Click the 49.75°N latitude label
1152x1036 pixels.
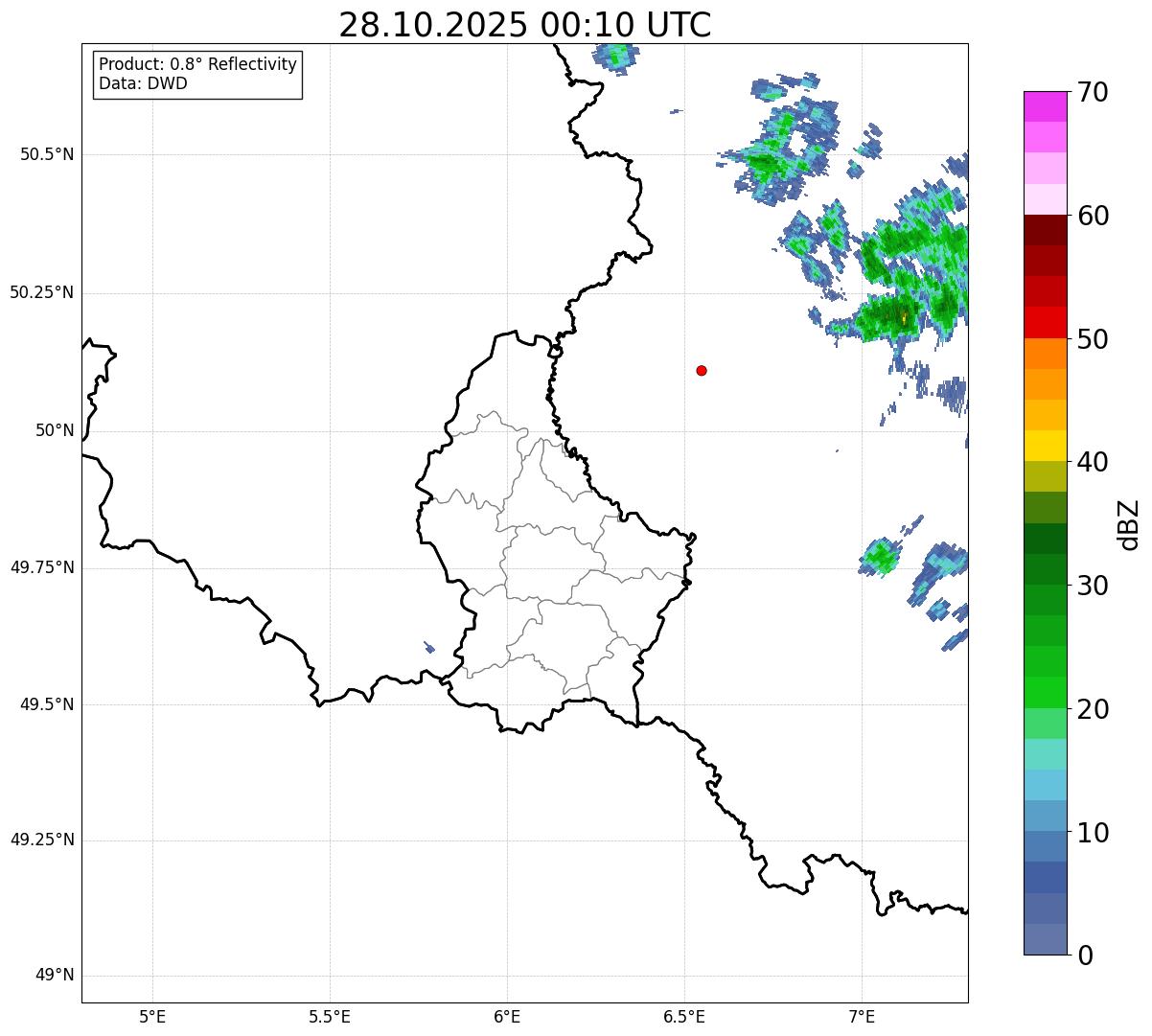[x=41, y=567]
